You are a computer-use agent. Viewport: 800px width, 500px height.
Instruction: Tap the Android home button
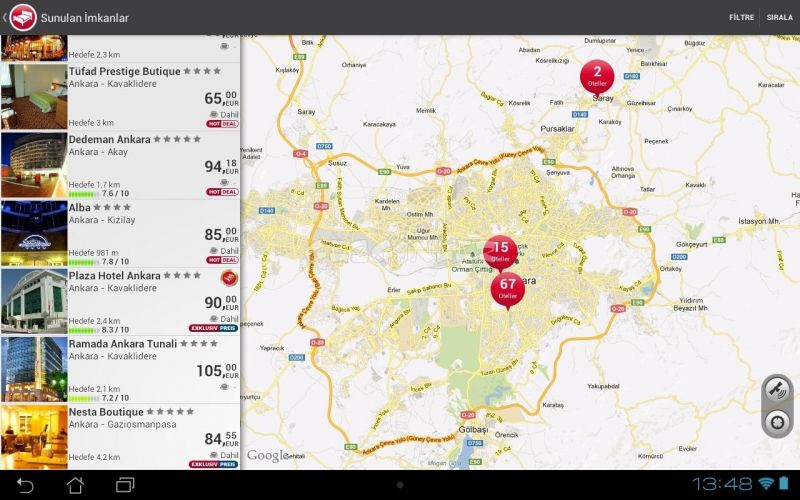75,485
